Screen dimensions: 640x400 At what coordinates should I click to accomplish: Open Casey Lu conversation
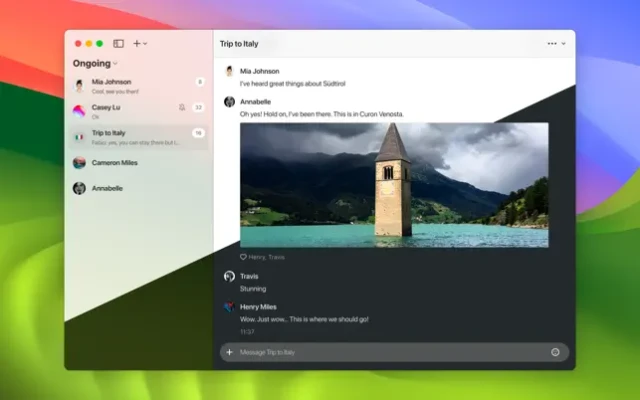pyautogui.click(x=139, y=111)
